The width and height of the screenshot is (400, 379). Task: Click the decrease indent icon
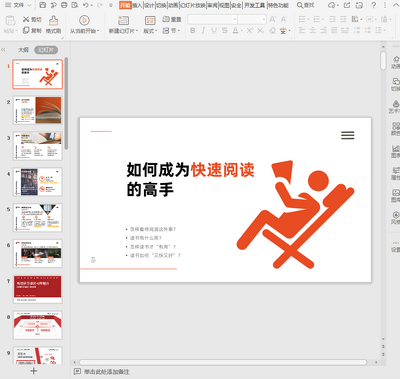tap(332, 19)
